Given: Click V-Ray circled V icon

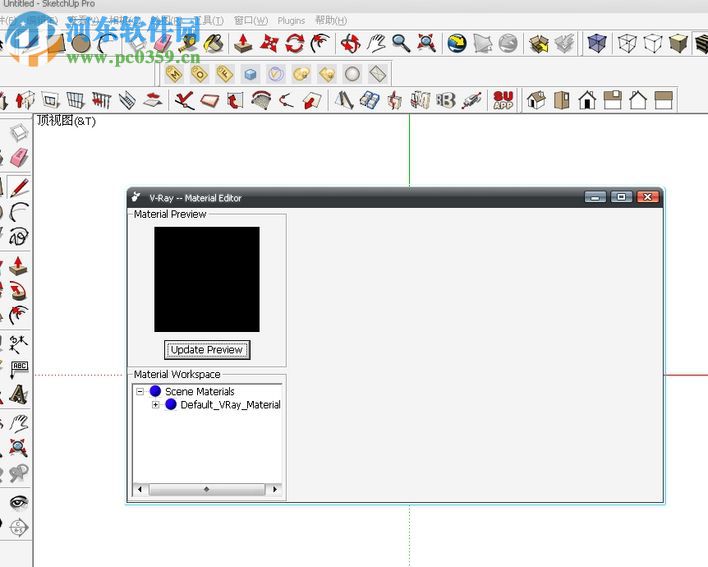Looking at the screenshot, I should pyautogui.click(x=275, y=74).
